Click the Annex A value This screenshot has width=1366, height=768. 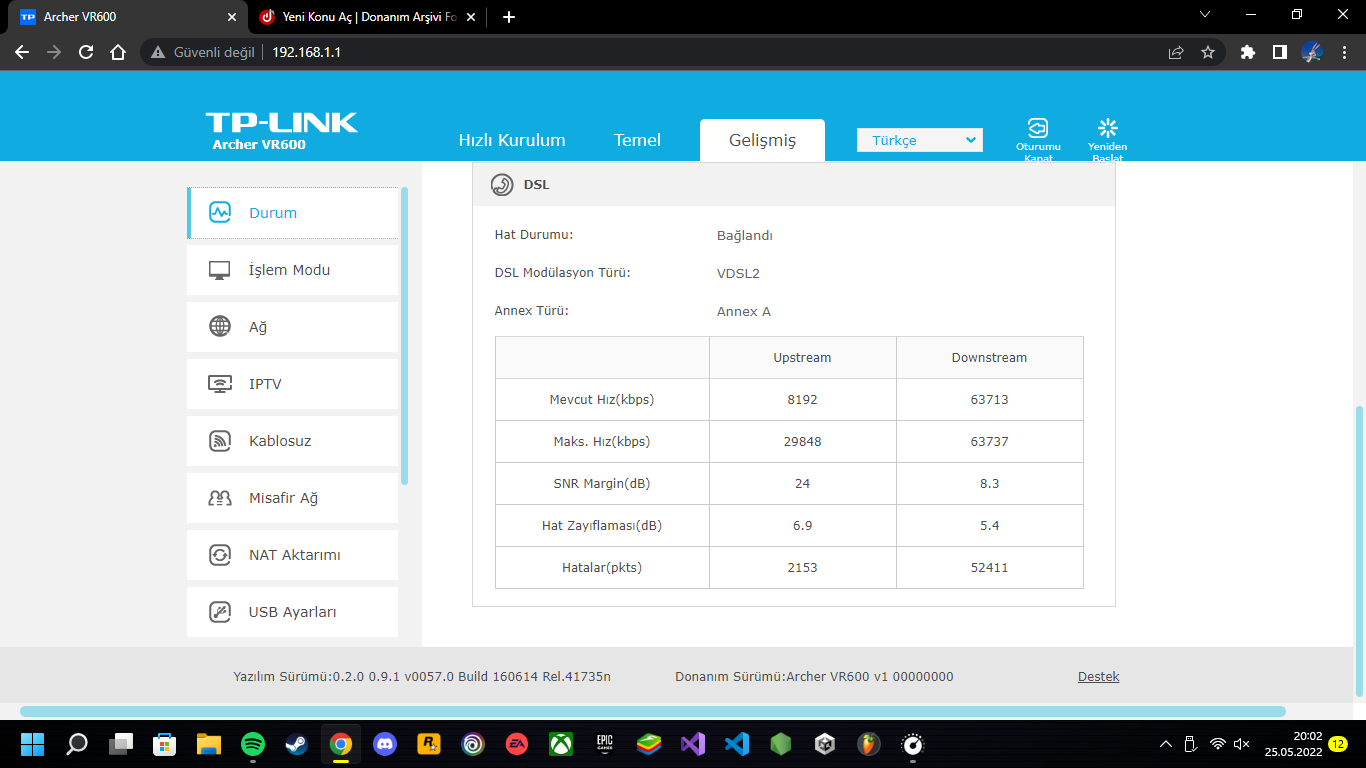point(744,312)
